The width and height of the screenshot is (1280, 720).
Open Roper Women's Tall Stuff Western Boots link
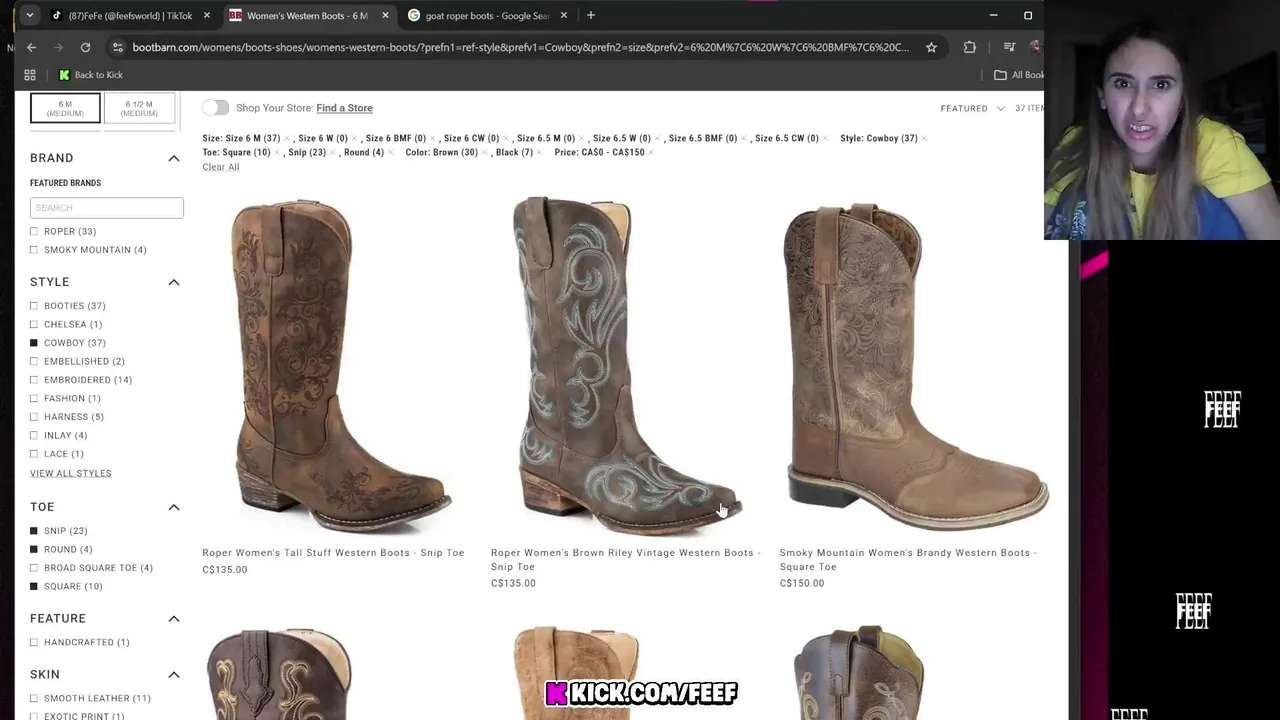coord(333,553)
